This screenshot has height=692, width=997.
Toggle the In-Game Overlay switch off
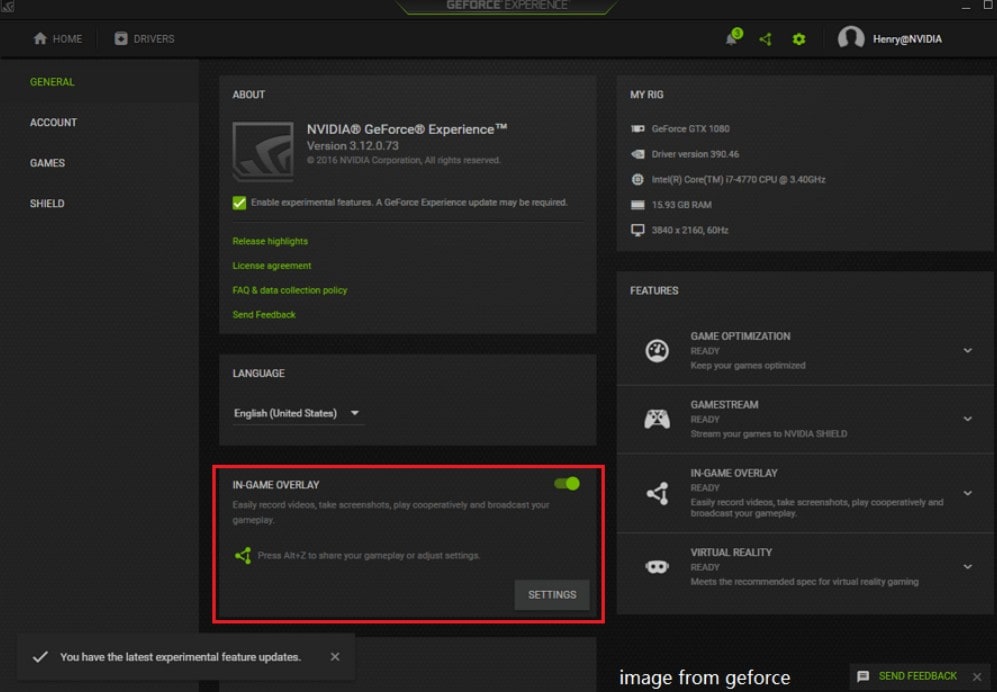566,483
